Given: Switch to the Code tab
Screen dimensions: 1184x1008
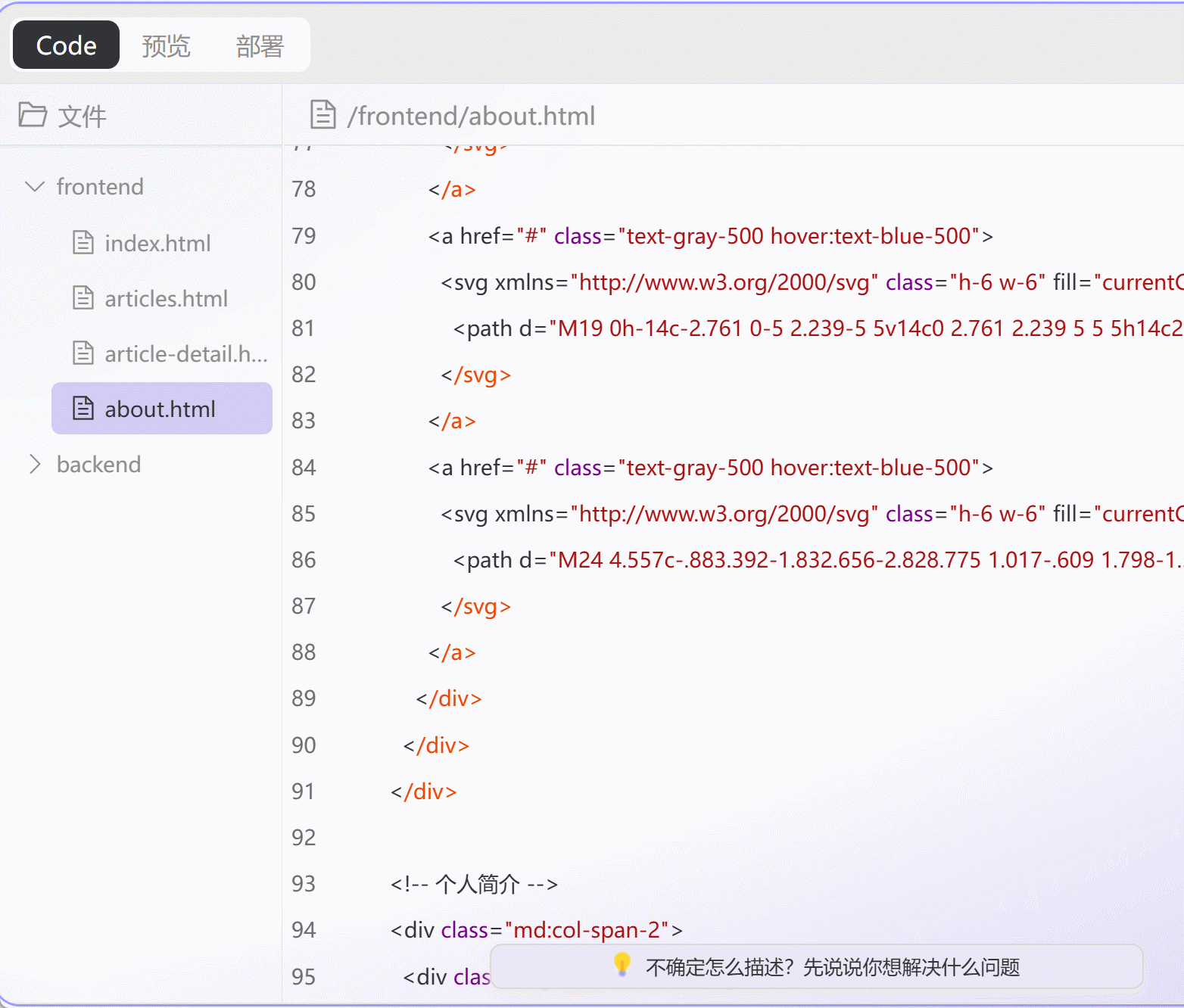Looking at the screenshot, I should 66,45.
